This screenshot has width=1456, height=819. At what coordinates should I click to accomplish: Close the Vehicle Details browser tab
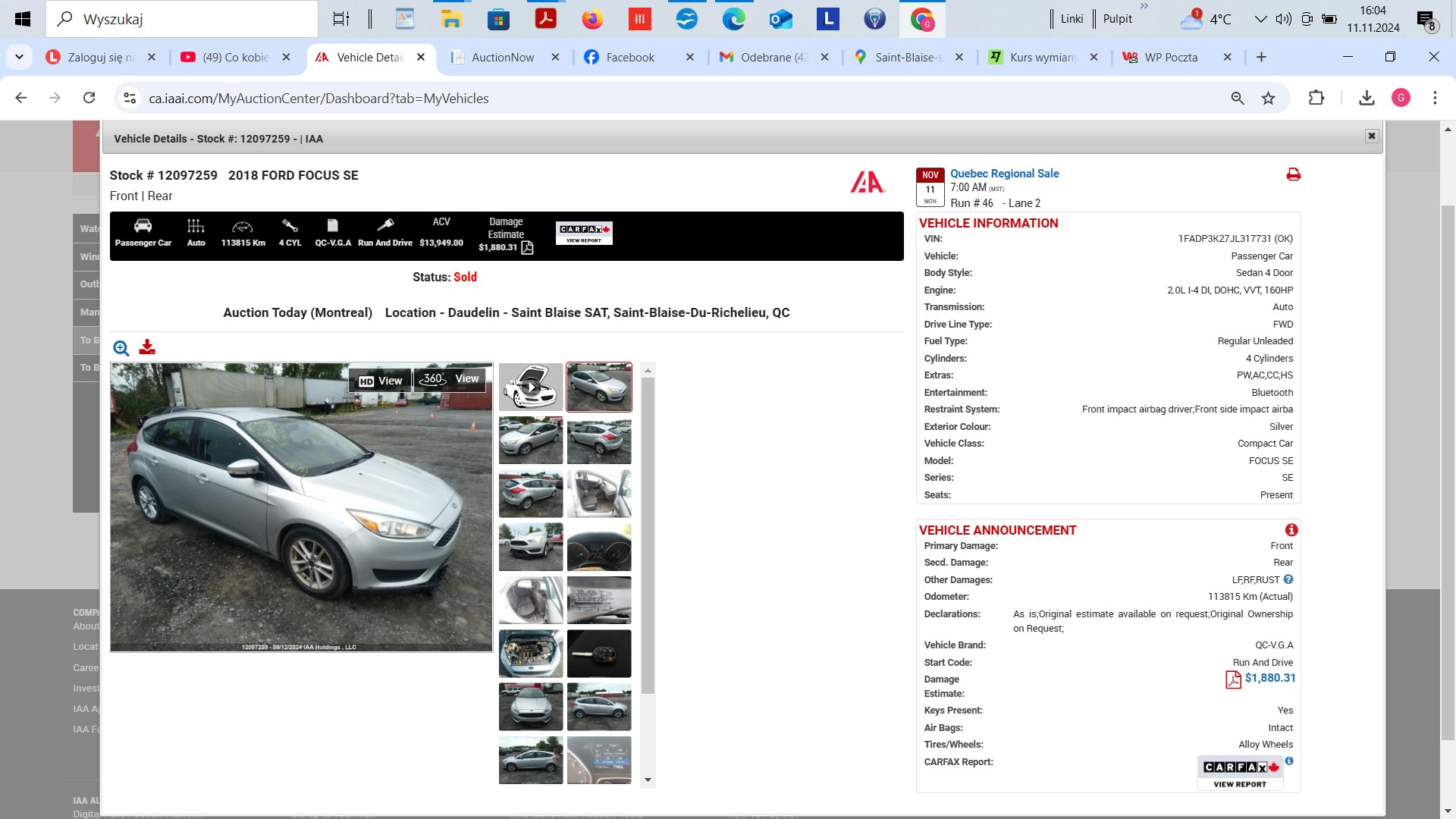click(x=421, y=57)
